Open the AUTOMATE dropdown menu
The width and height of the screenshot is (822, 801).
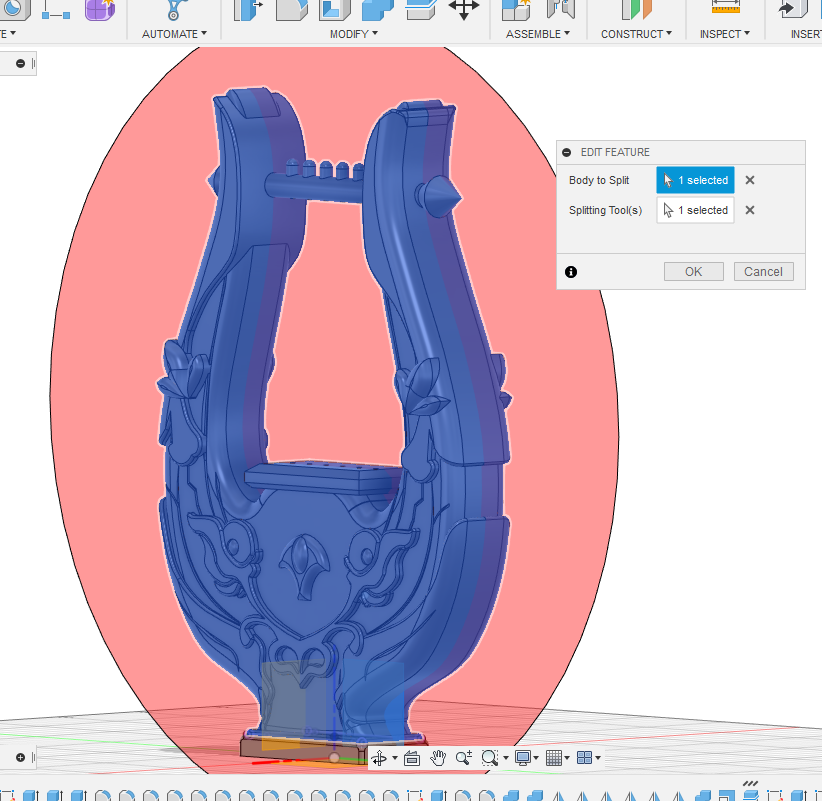(174, 34)
